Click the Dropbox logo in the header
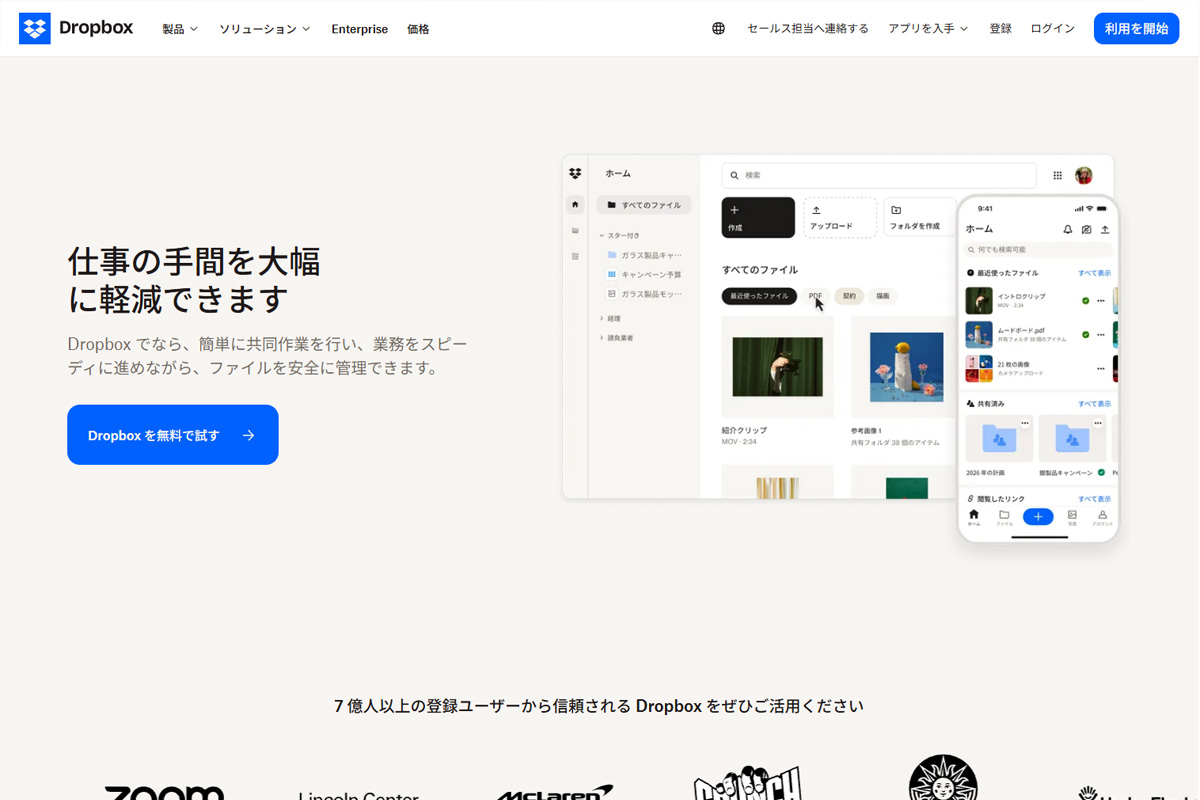This screenshot has width=1200, height=800. coord(76,28)
